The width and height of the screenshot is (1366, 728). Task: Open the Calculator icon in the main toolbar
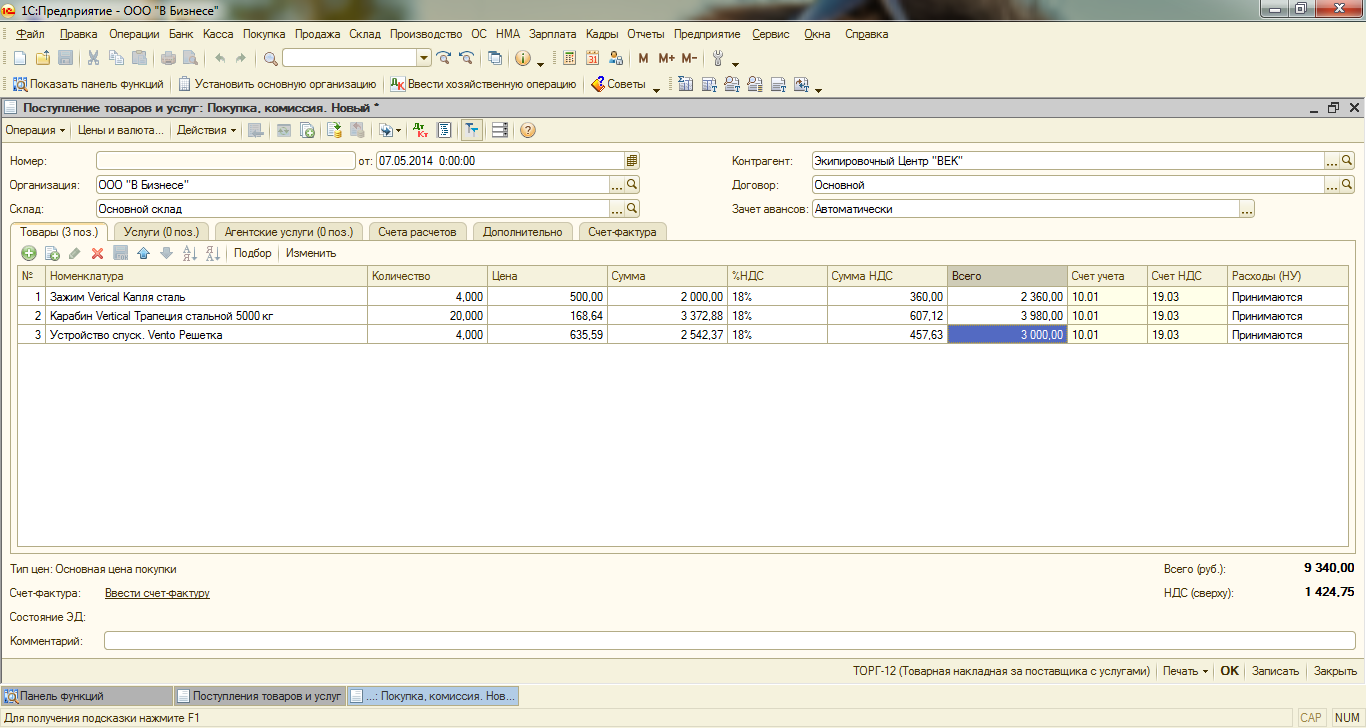569,58
